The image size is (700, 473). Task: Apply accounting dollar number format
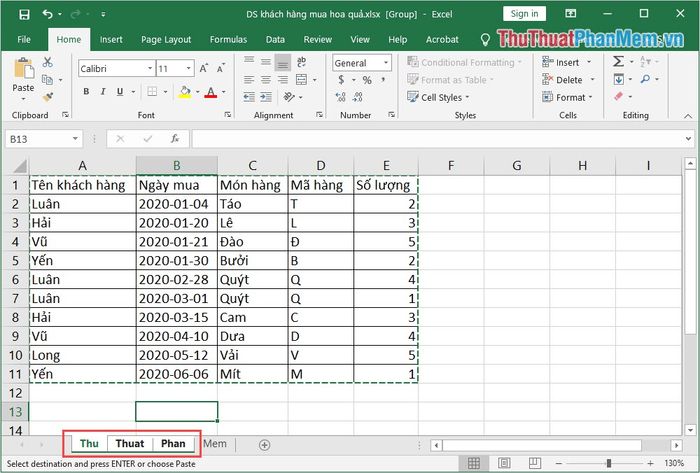342,80
